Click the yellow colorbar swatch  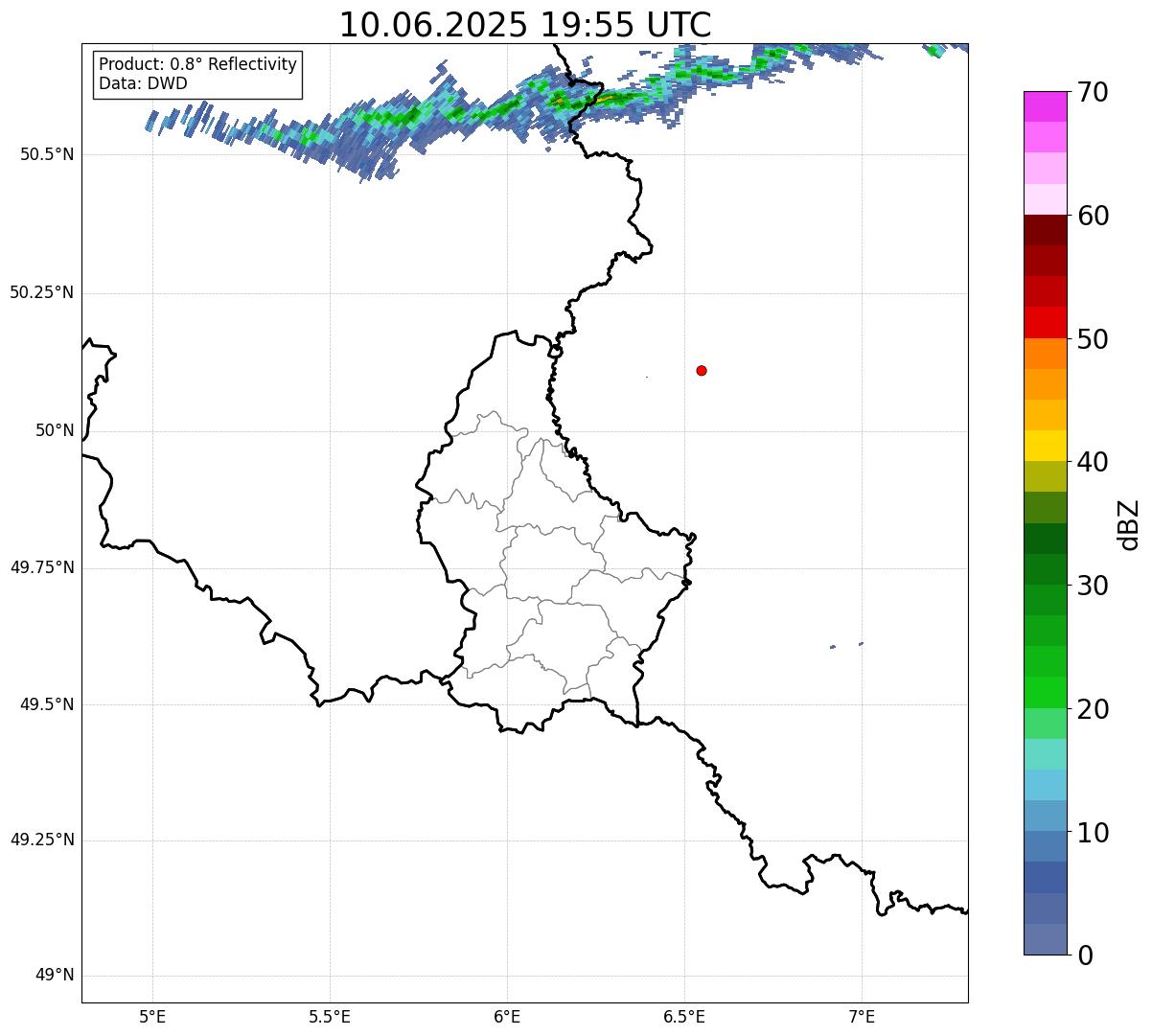(x=1046, y=446)
